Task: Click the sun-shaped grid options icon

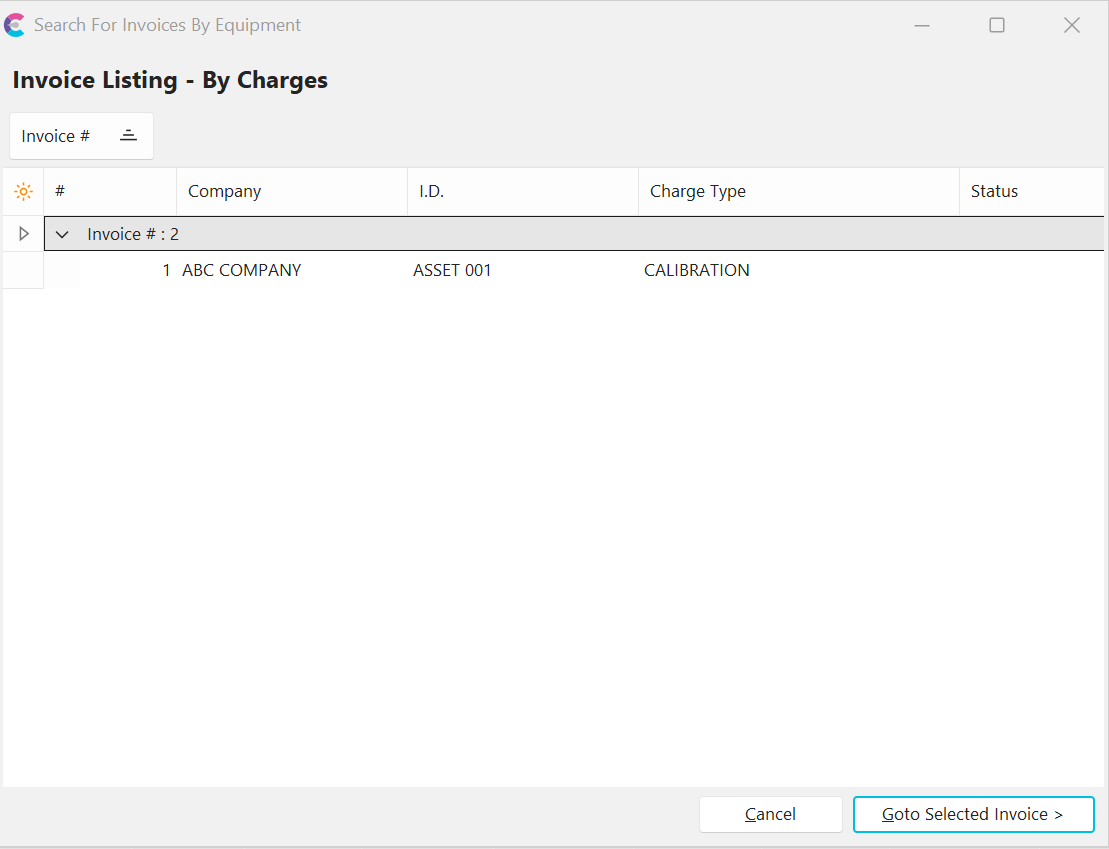Action: [x=23, y=191]
